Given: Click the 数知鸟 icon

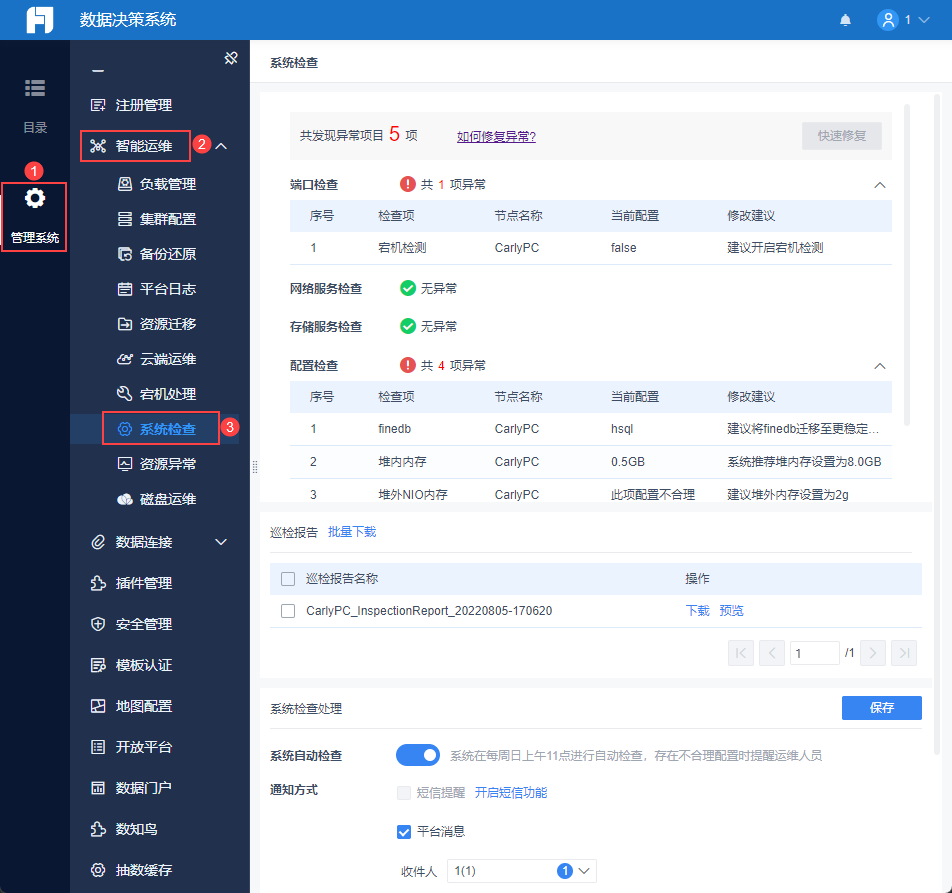Looking at the screenshot, I should [98, 829].
